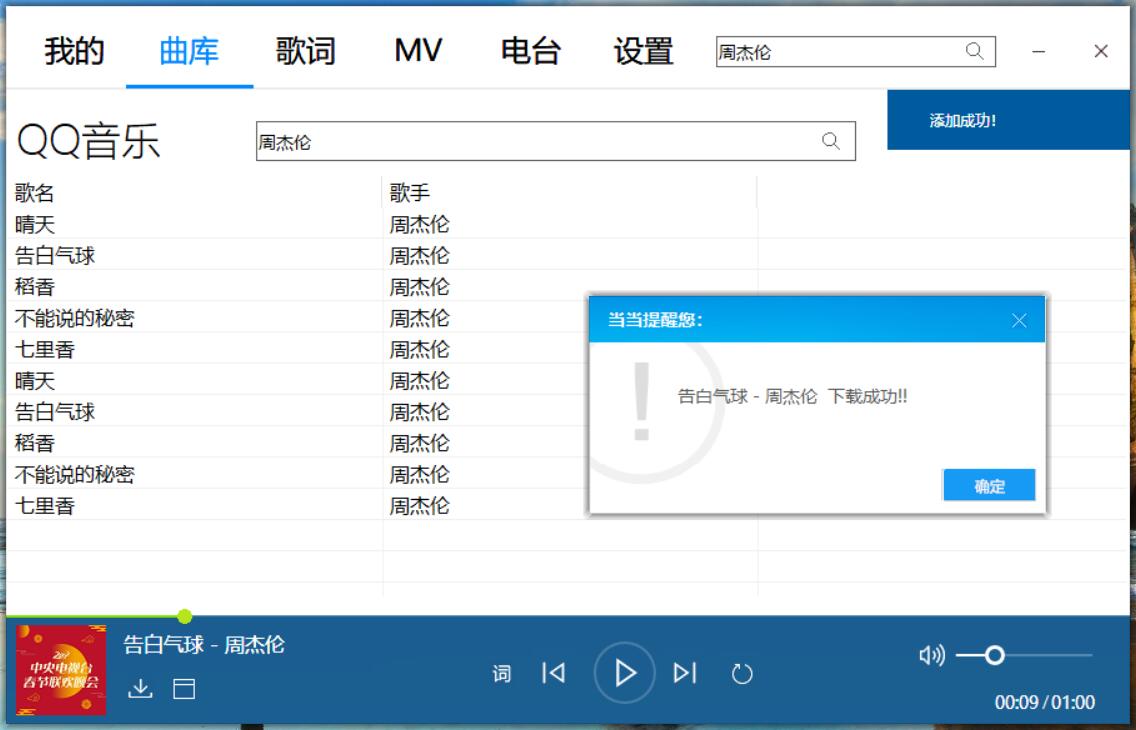Toggle lyrics with the 词 button
This screenshot has height=730, width=1136.
(x=501, y=674)
